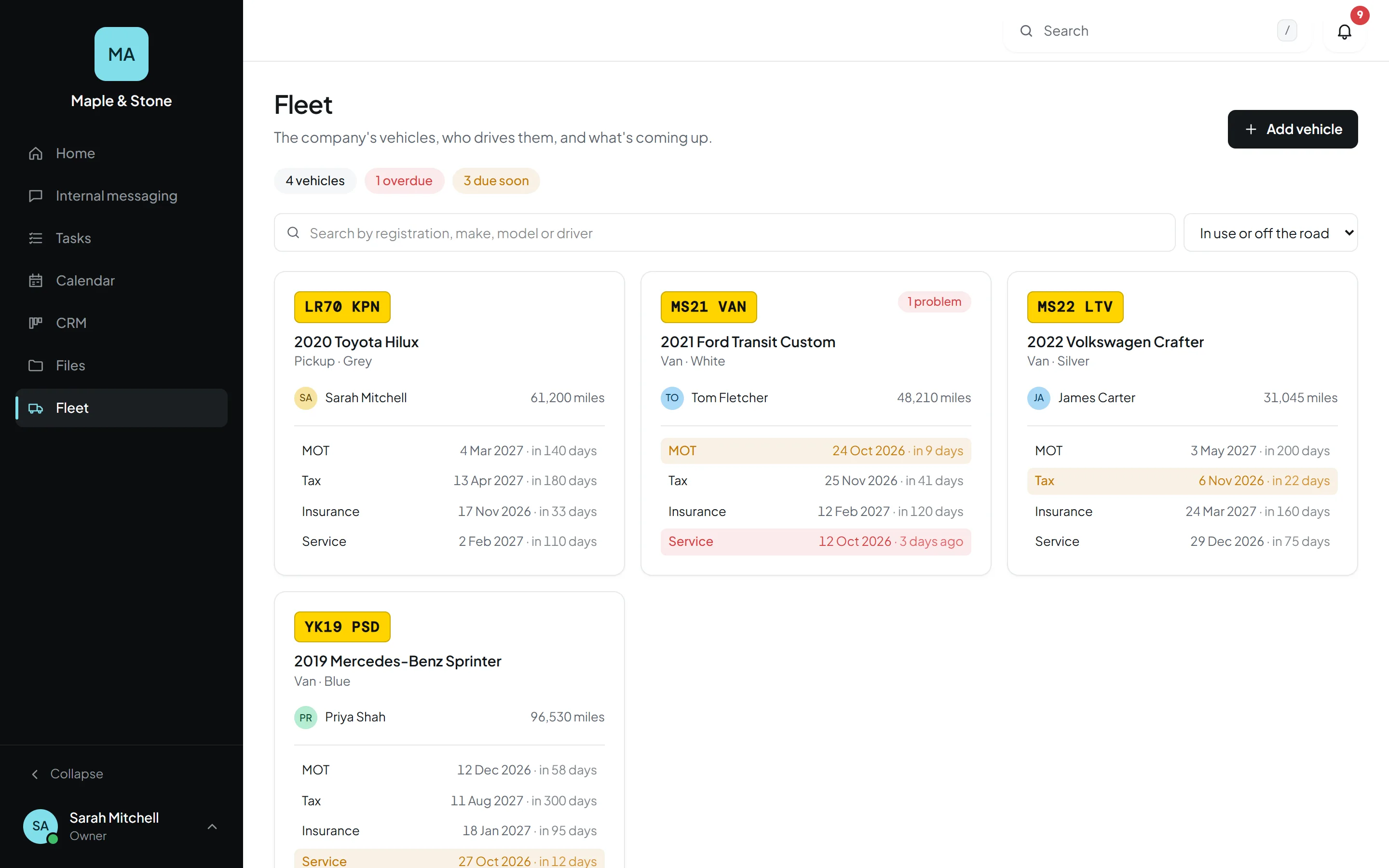Click the CRM board icon
1389x868 pixels.
(x=36, y=323)
